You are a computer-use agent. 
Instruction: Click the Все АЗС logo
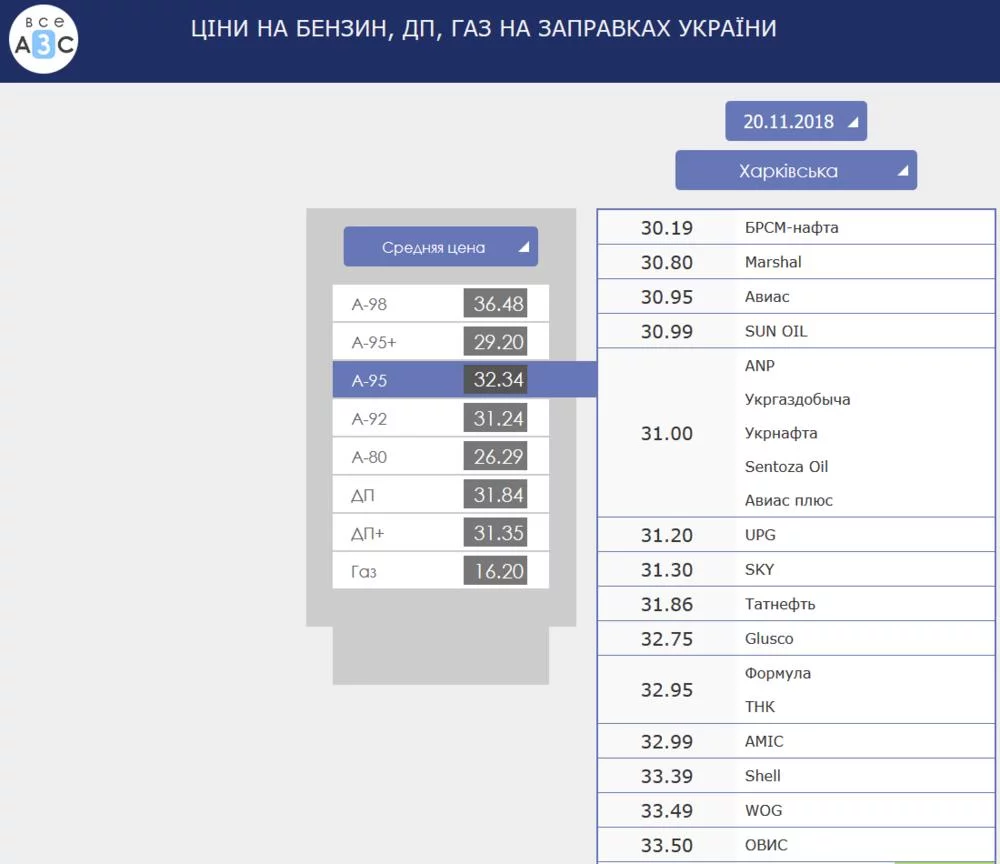(x=43, y=39)
